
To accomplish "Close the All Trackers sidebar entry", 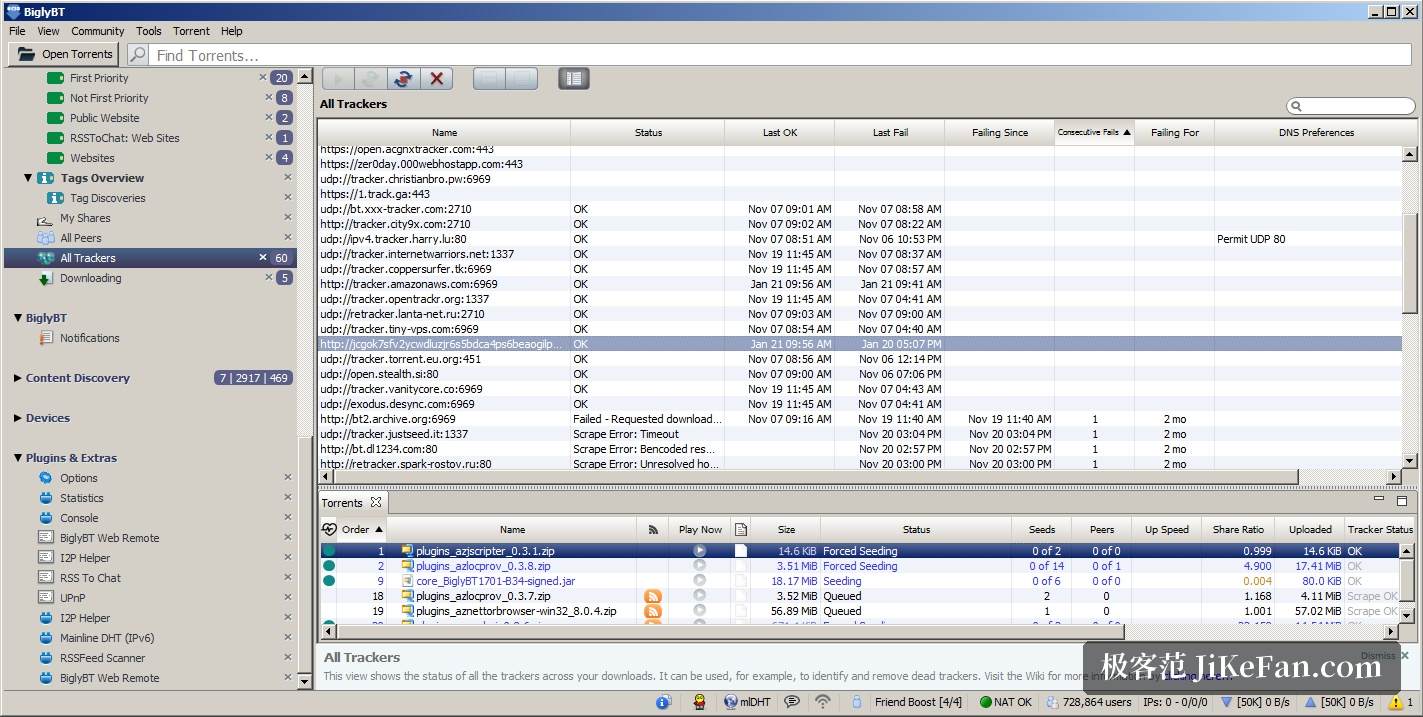I will pos(264,257).
